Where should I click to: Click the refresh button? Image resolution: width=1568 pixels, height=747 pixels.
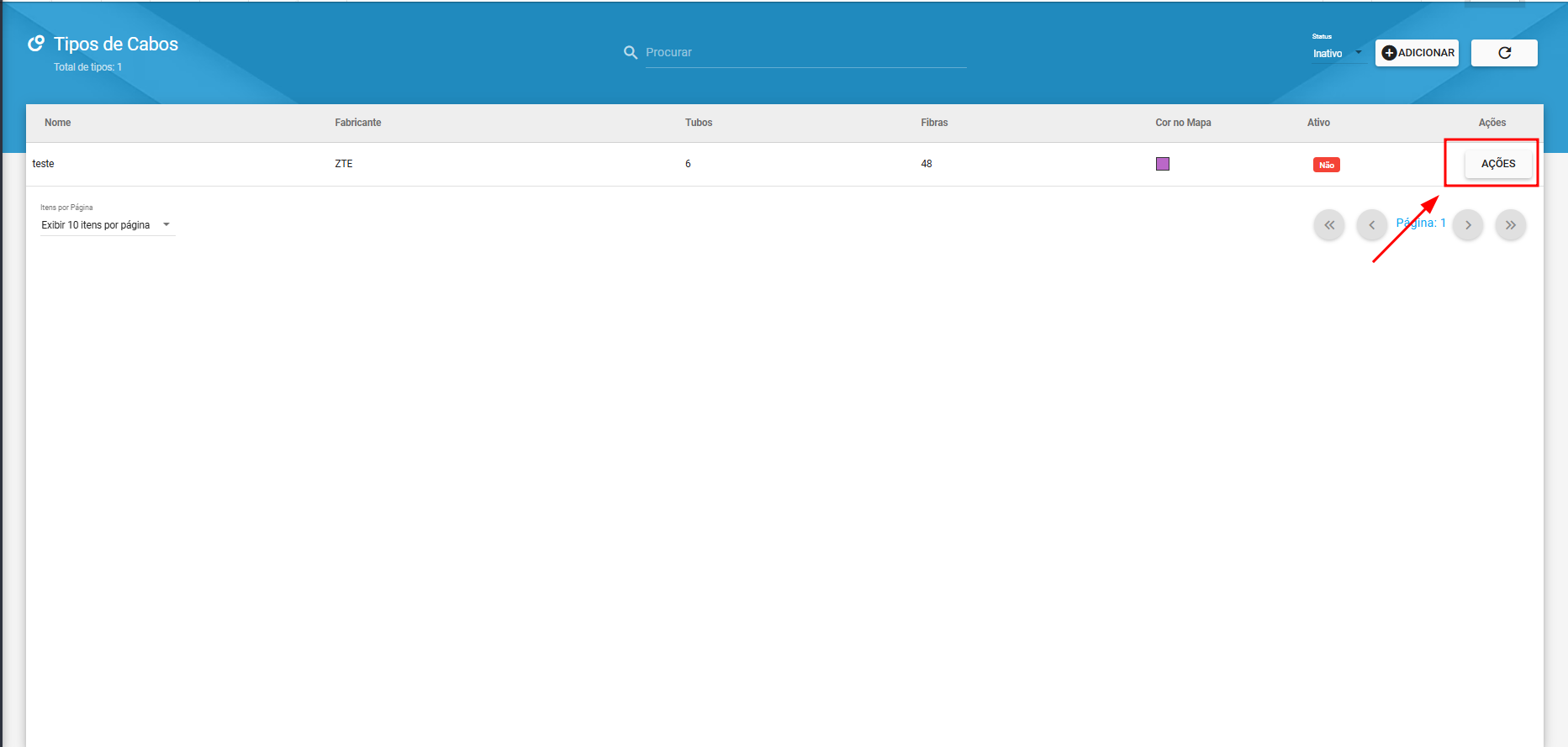click(1504, 52)
